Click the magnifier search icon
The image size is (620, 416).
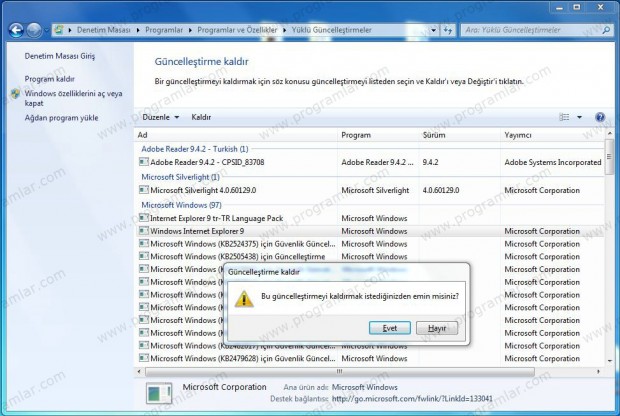606,30
